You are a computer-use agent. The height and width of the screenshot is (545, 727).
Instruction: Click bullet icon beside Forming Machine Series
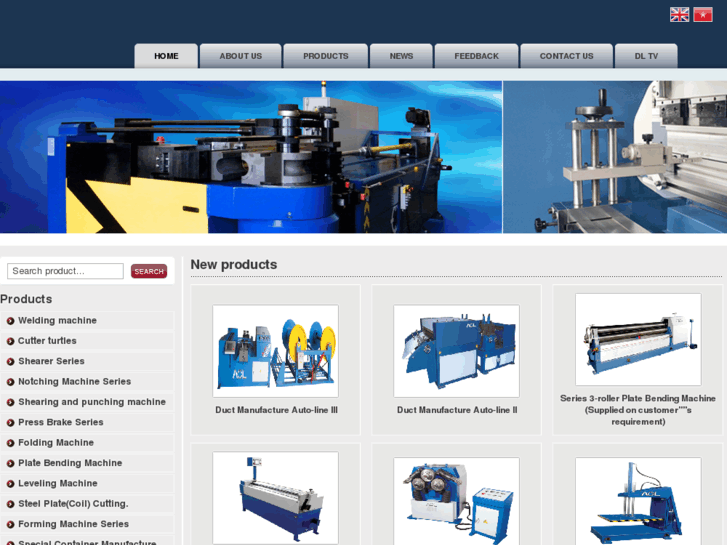tap(10, 525)
